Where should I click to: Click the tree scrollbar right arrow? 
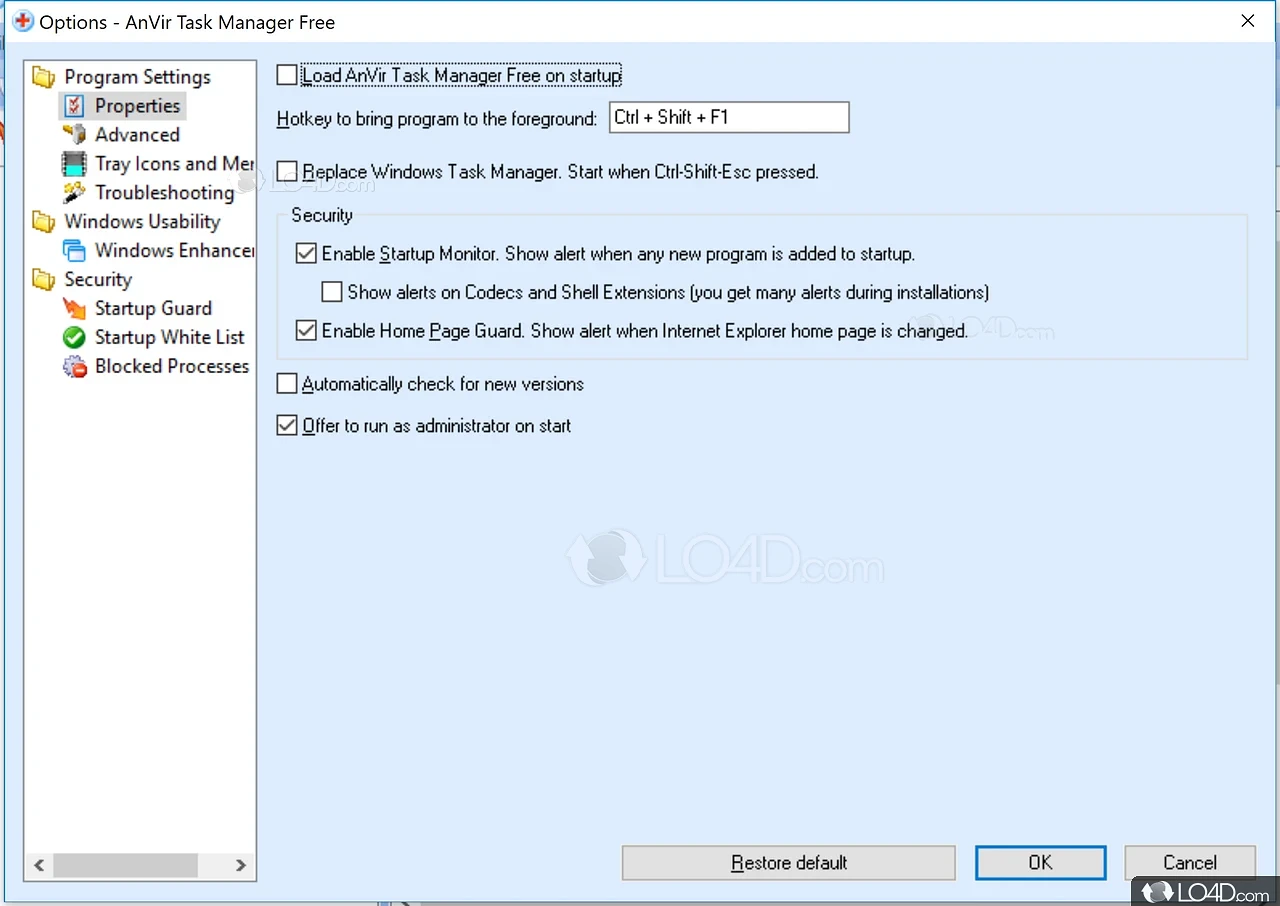[241, 865]
